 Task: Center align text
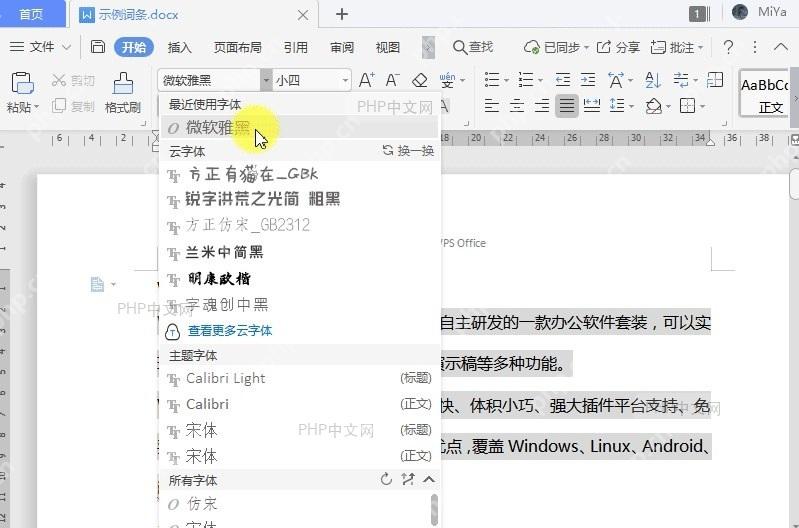click(x=517, y=106)
